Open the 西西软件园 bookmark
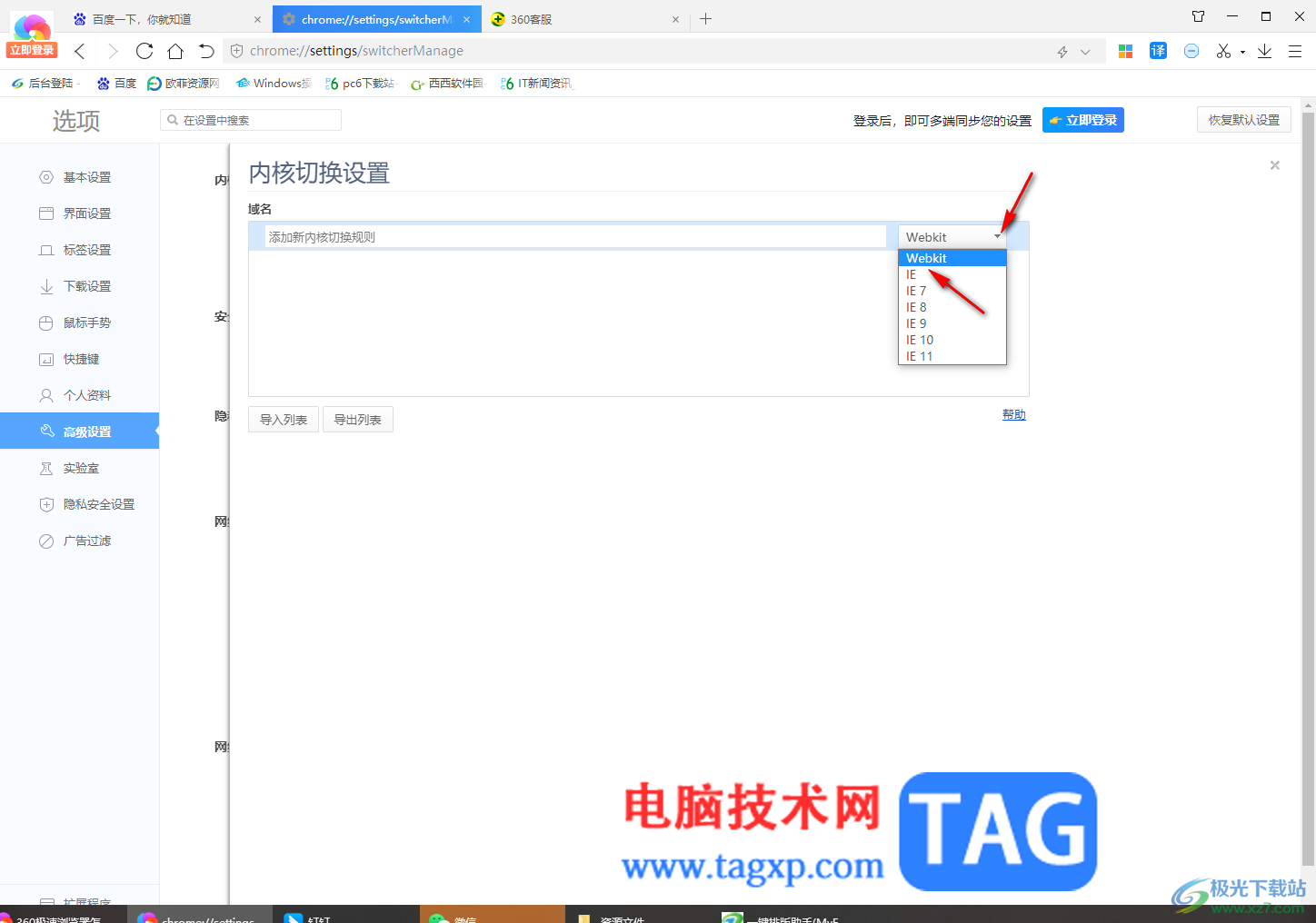Image resolution: width=1316 pixels, height=923 pixels. [448, 84]
